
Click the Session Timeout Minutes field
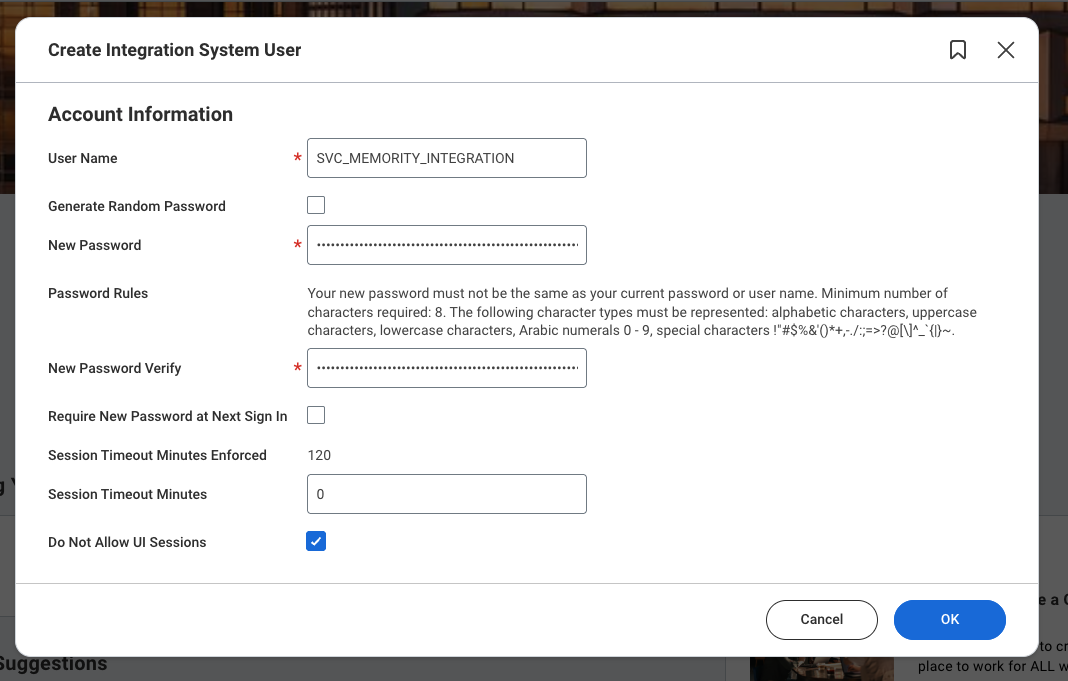[447, 494]
